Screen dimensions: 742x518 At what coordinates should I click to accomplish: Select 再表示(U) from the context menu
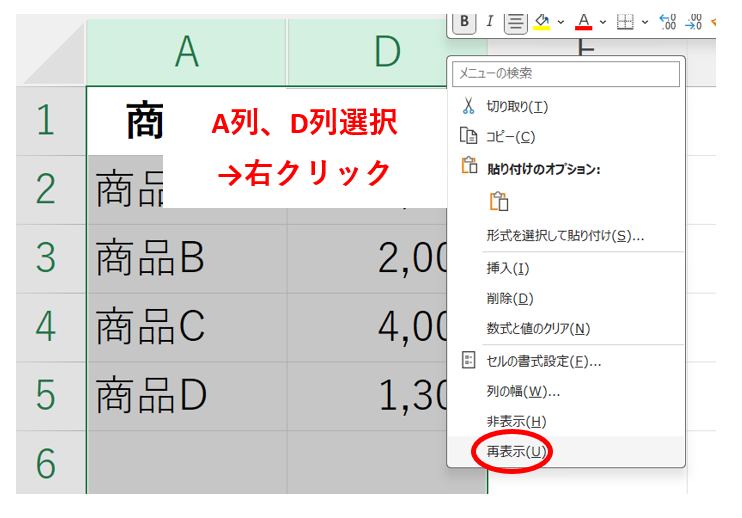coord(515,452)
